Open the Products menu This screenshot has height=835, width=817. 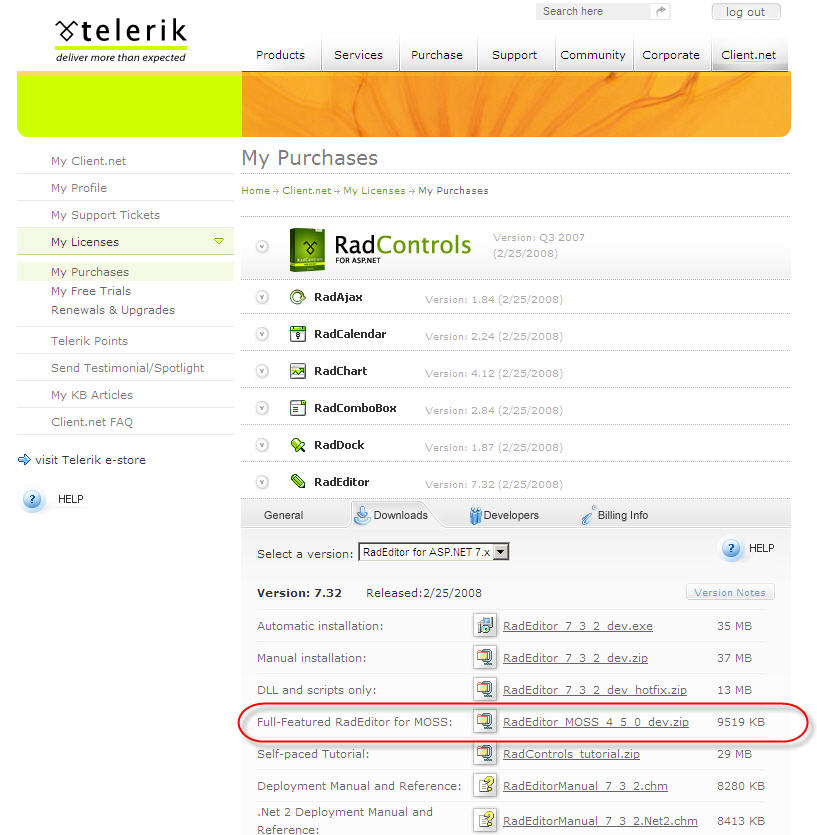[x=281, y=55]
